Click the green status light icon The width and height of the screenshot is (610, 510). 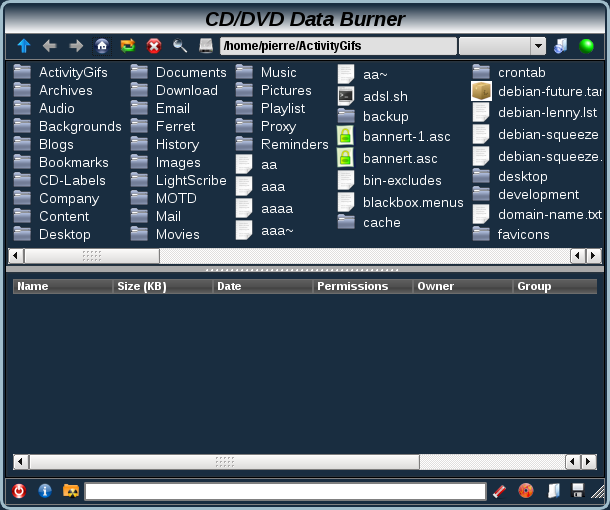pyautogui.click(x=586, y=46)
